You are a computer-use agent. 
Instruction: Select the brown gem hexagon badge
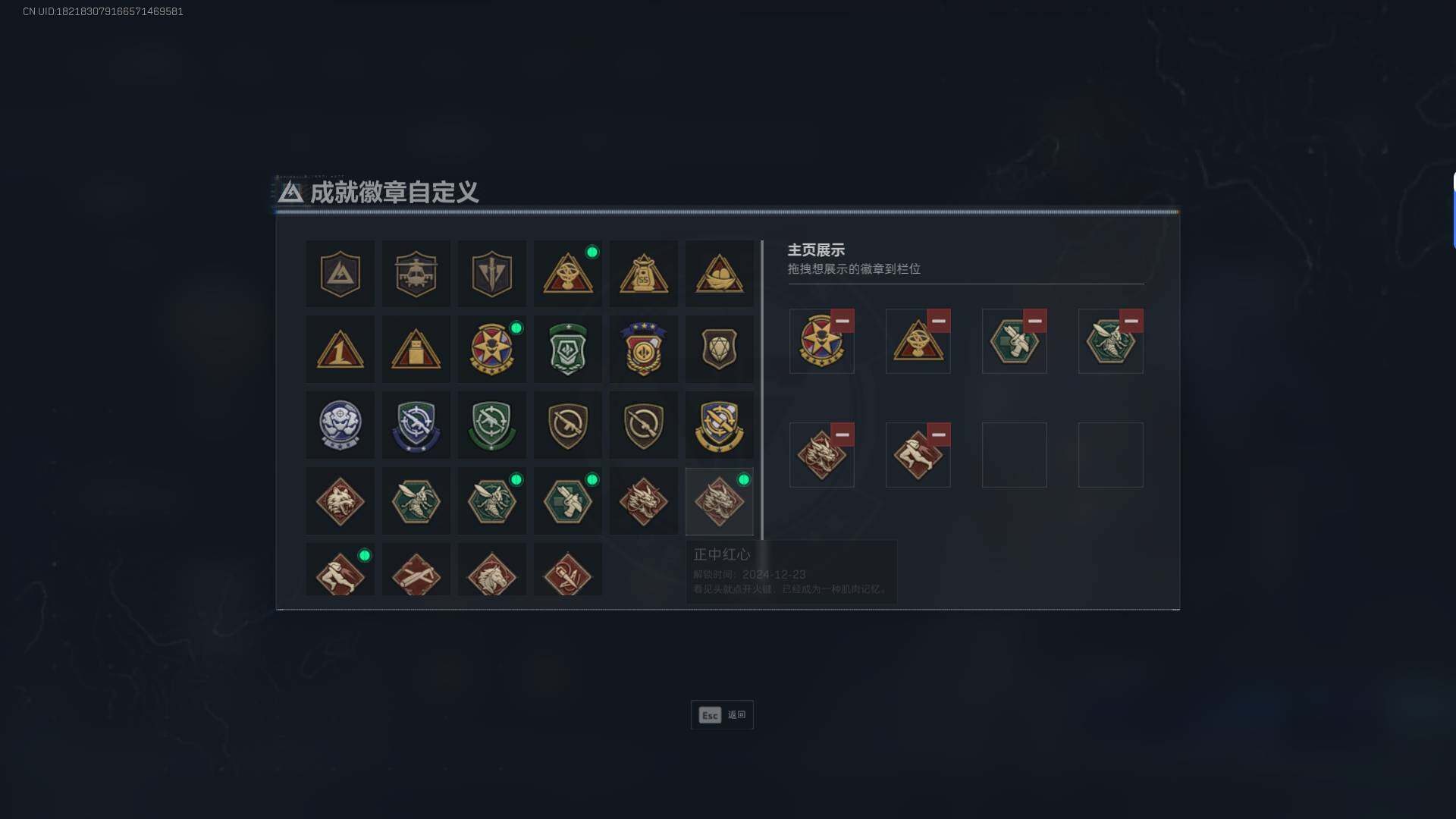pyautogui.click(x=719, y=350)
